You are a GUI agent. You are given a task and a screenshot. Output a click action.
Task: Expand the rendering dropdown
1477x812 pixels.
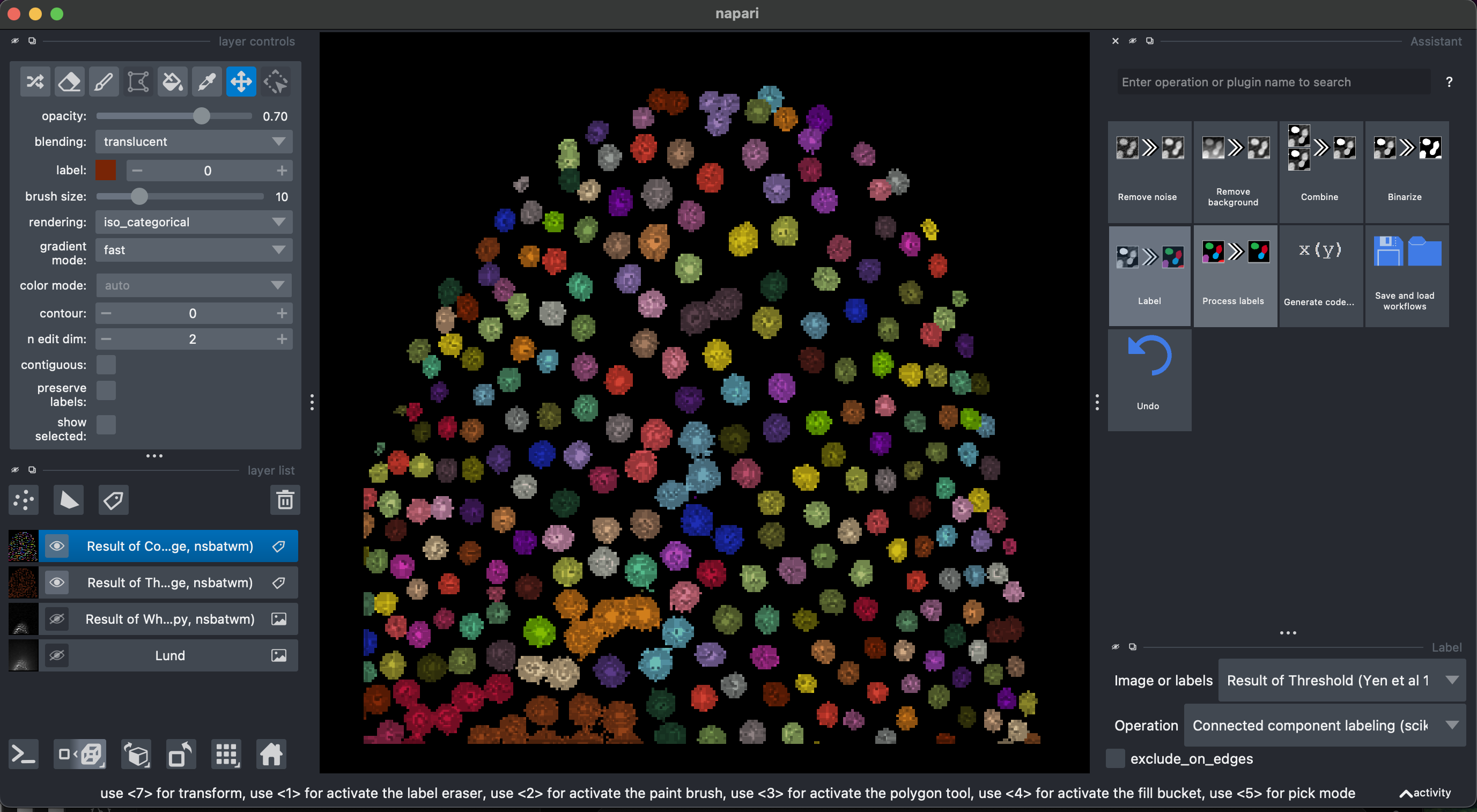[194, 222]
